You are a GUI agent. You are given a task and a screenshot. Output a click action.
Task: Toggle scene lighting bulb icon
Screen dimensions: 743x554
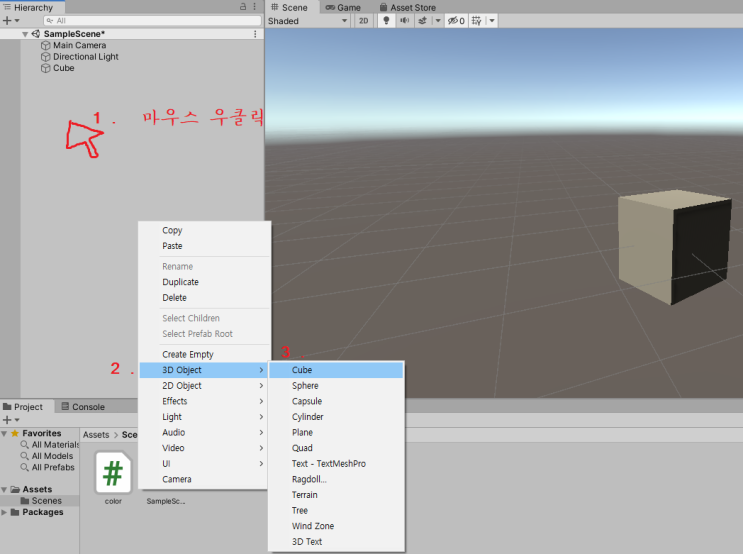[x=386, y=21]
